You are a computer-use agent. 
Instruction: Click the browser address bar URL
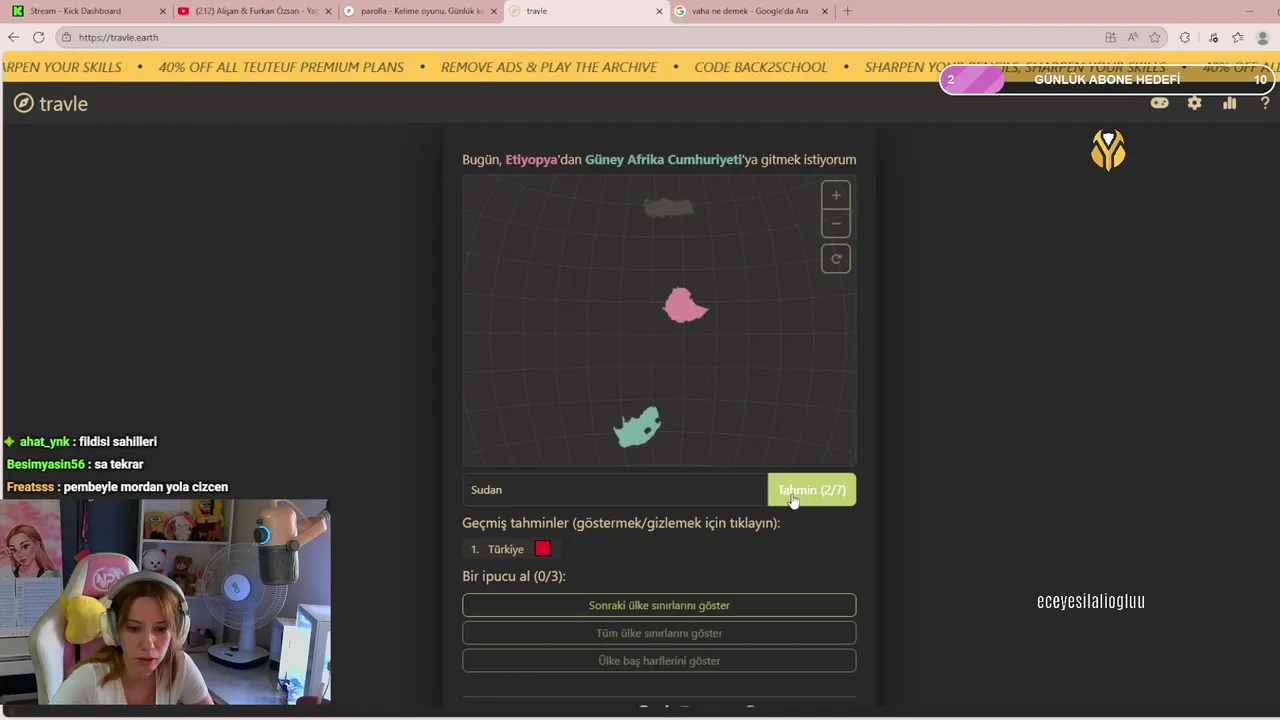[x=118, y=37]
